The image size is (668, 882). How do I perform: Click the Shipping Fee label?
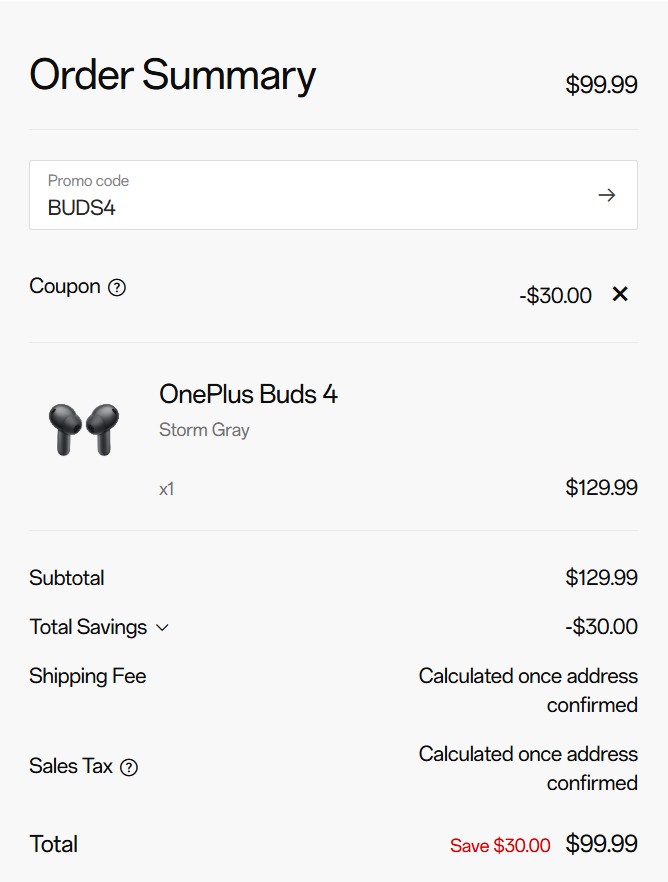click(x=88, y=676)
